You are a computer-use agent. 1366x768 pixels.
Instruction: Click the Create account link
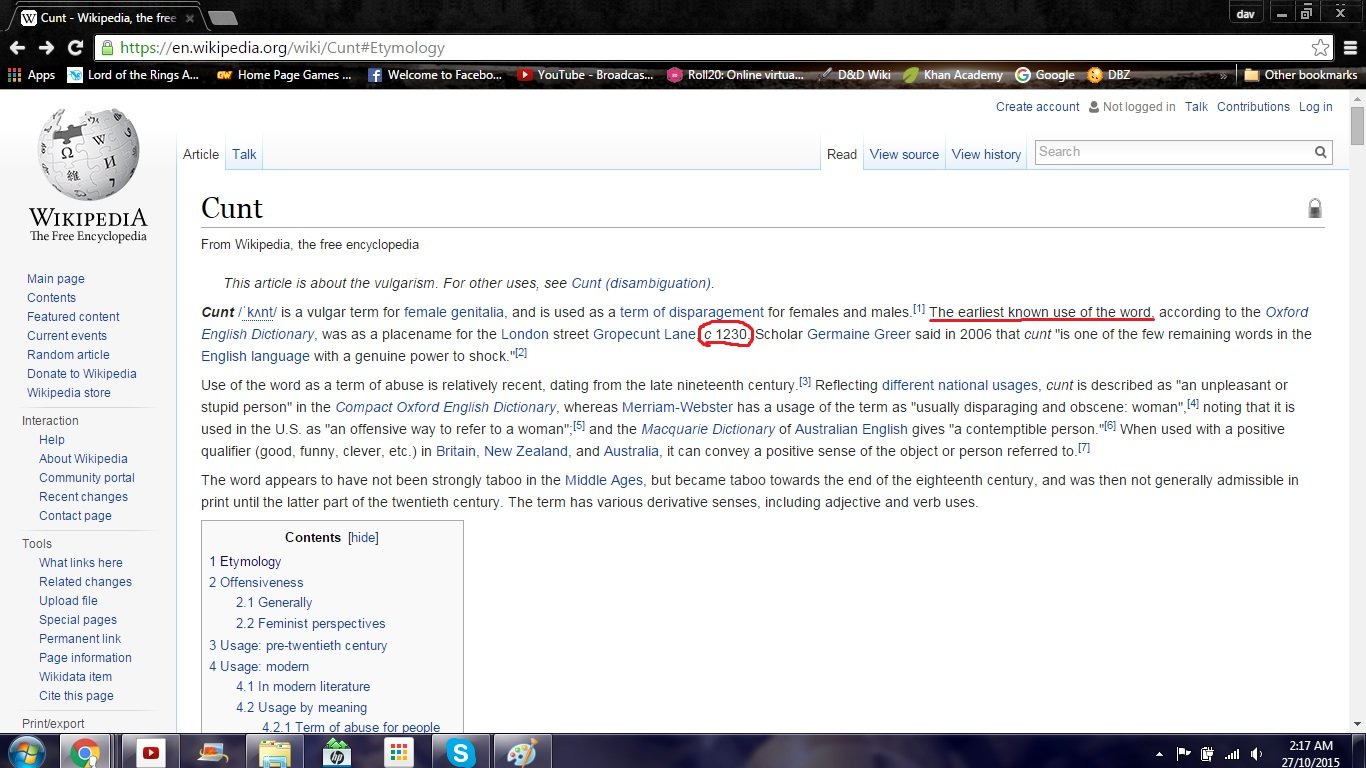coord(1037,107)
